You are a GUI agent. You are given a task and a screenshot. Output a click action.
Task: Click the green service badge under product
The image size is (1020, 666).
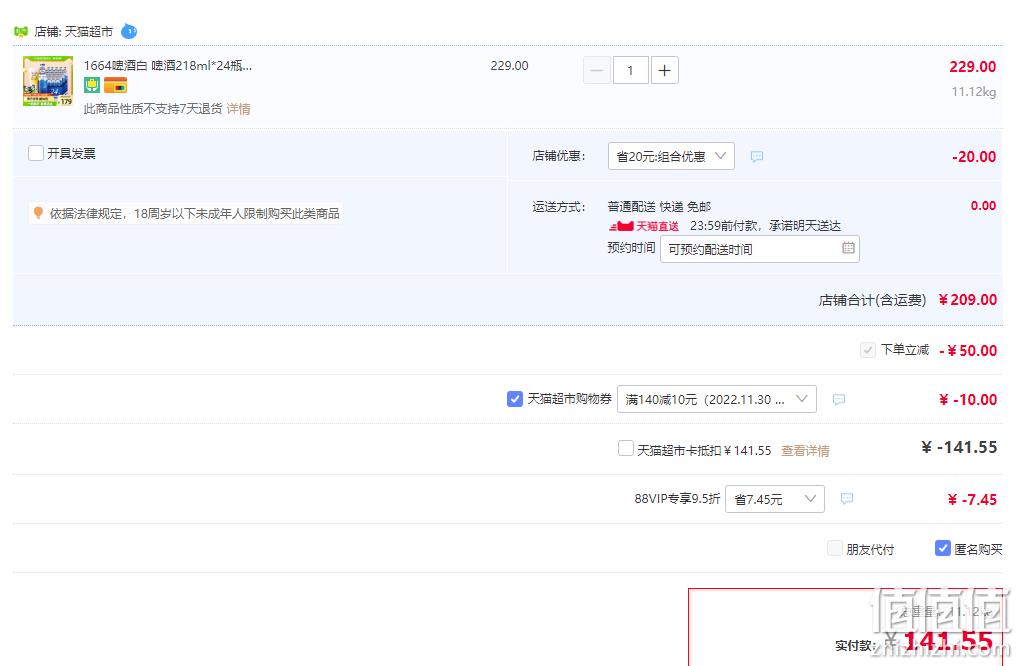[92, 85]
